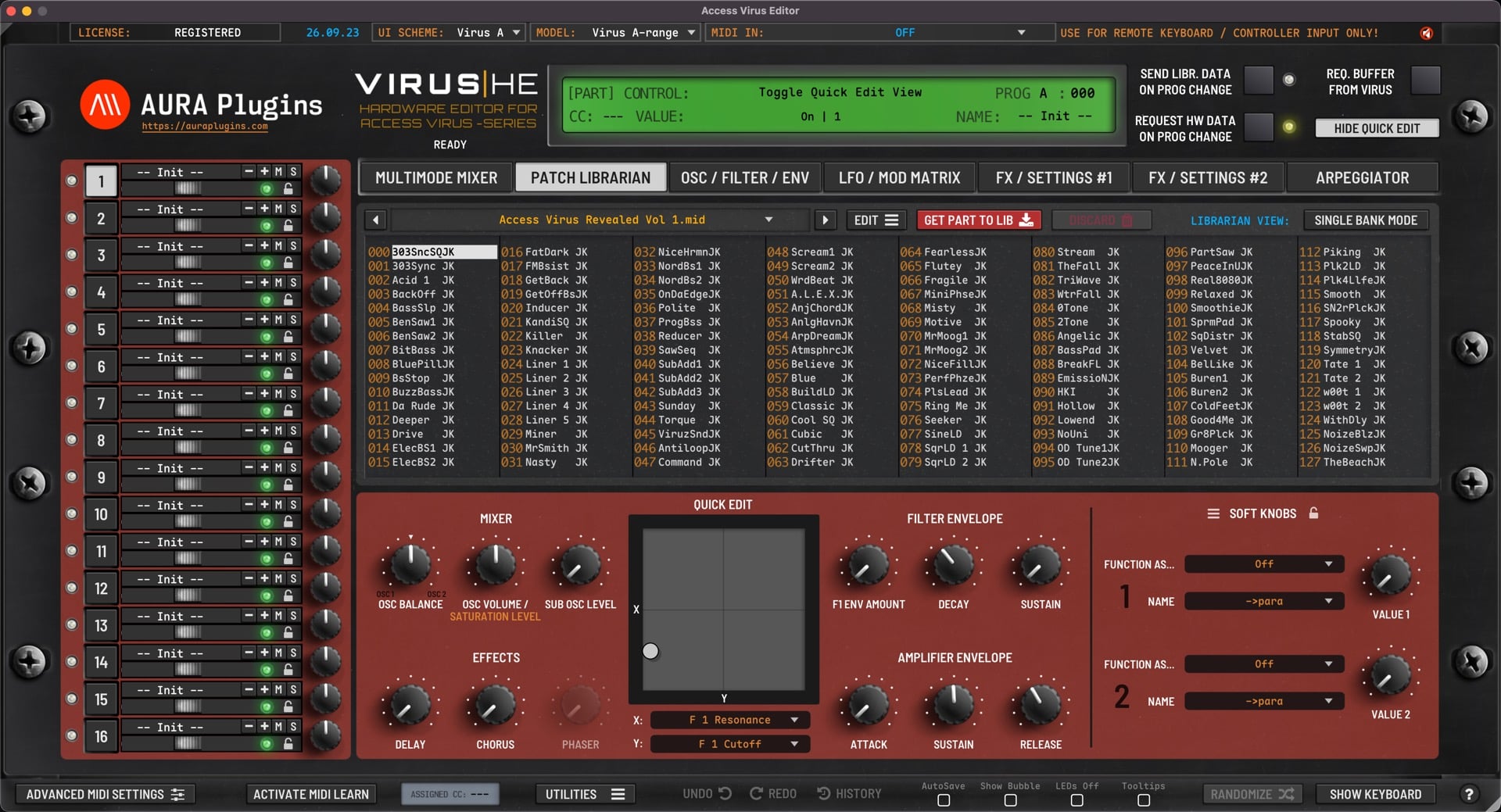The image size is (1501, 812).
Task: Click the Advanced MIDI Settings sliders button
Action: [x=106, y=794]
